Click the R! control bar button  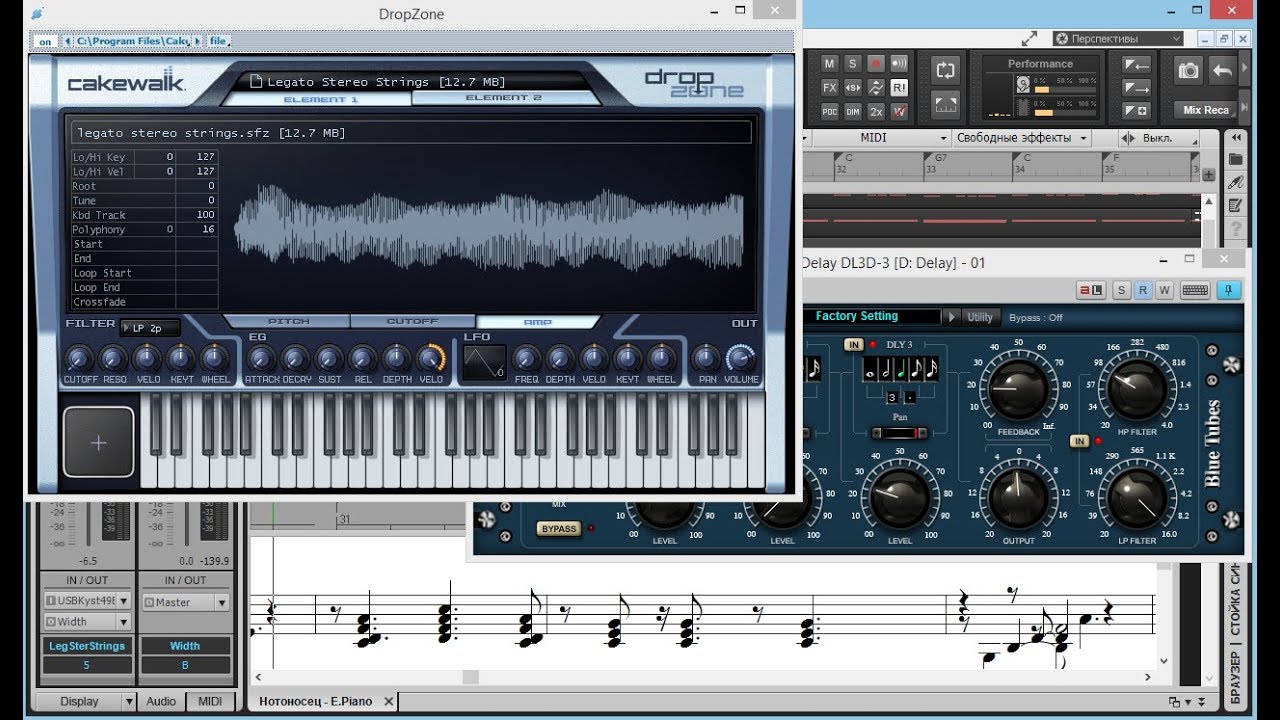point(899,88)
